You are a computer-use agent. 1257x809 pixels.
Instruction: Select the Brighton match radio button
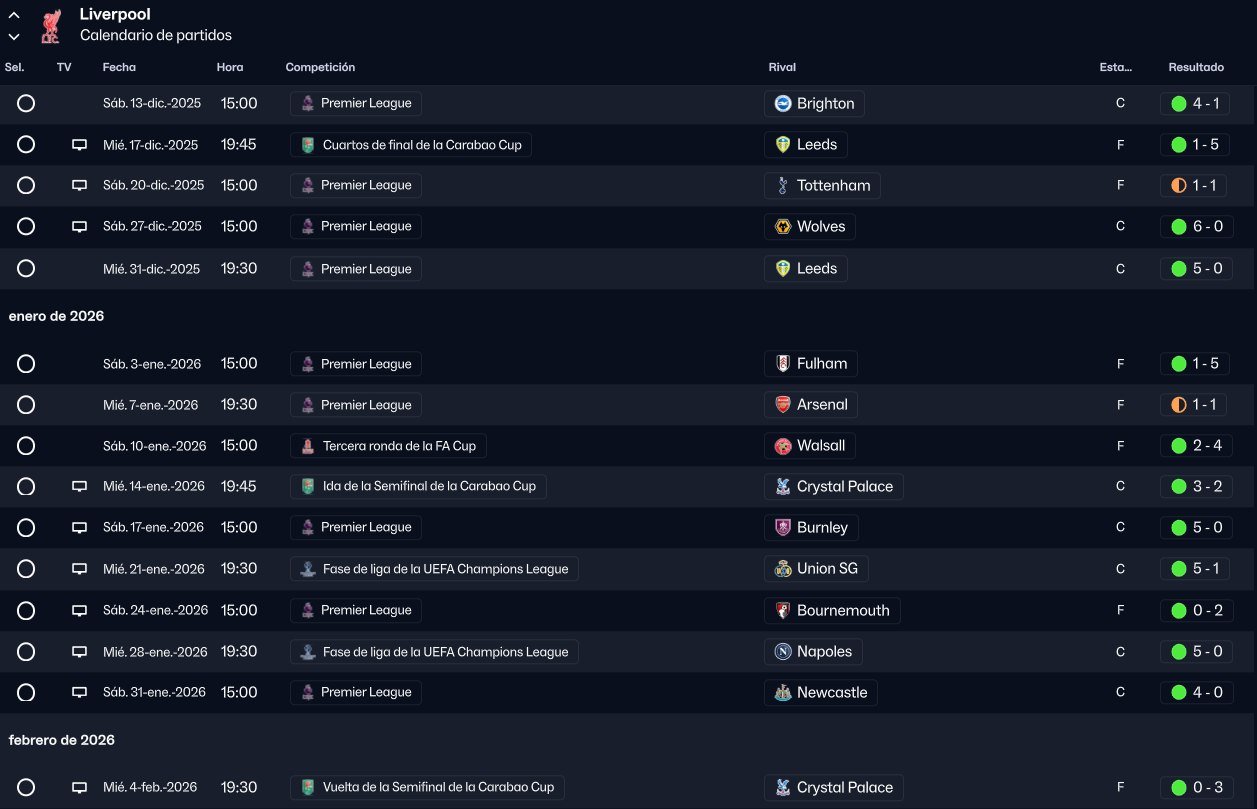pyautogui.click(x=26, y=103)
